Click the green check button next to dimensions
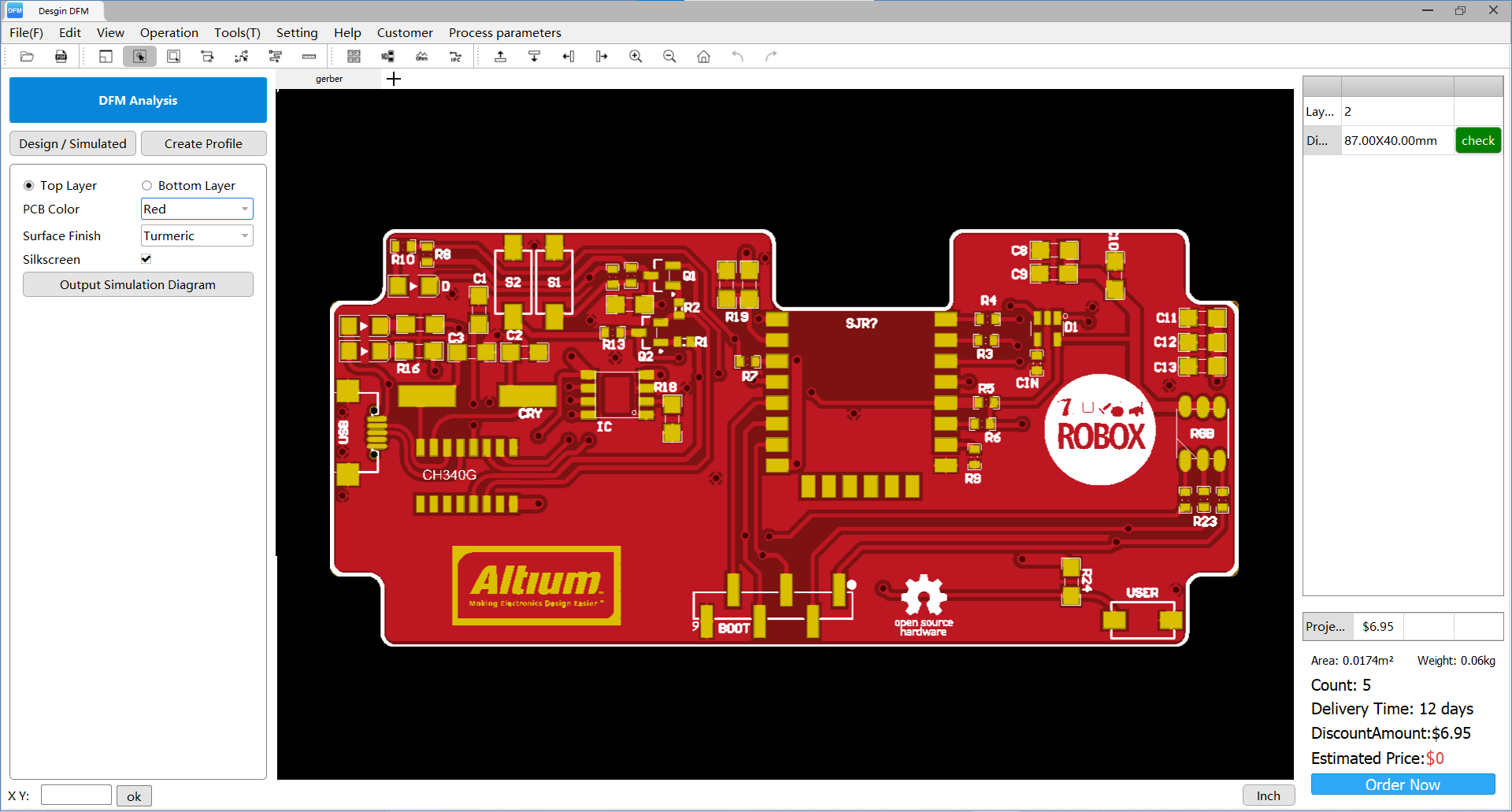 click(x=1477, y=140)
